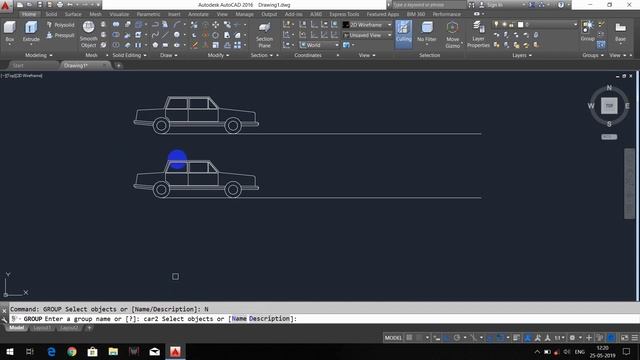Screen dimensions: 640x360
Task: Select the Move Gizmo tool
Action: [x=452, y=35]
